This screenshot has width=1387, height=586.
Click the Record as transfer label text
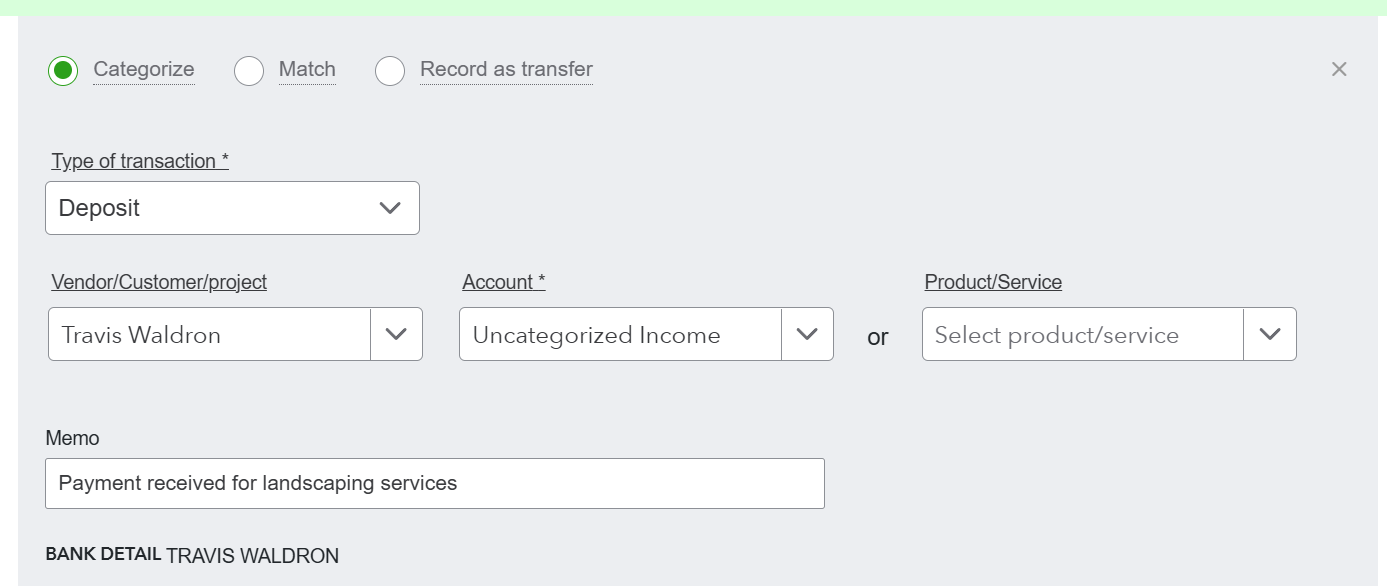[x=506, y=69]
